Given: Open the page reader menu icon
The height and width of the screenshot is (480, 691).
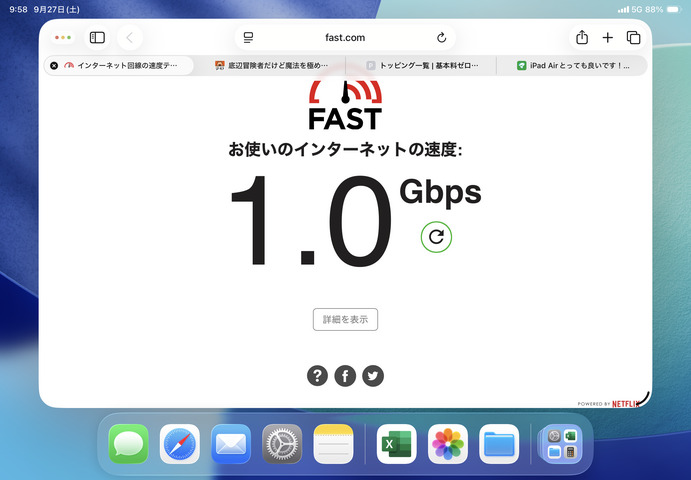Looking at the screenshot, I should pos(248,38).
